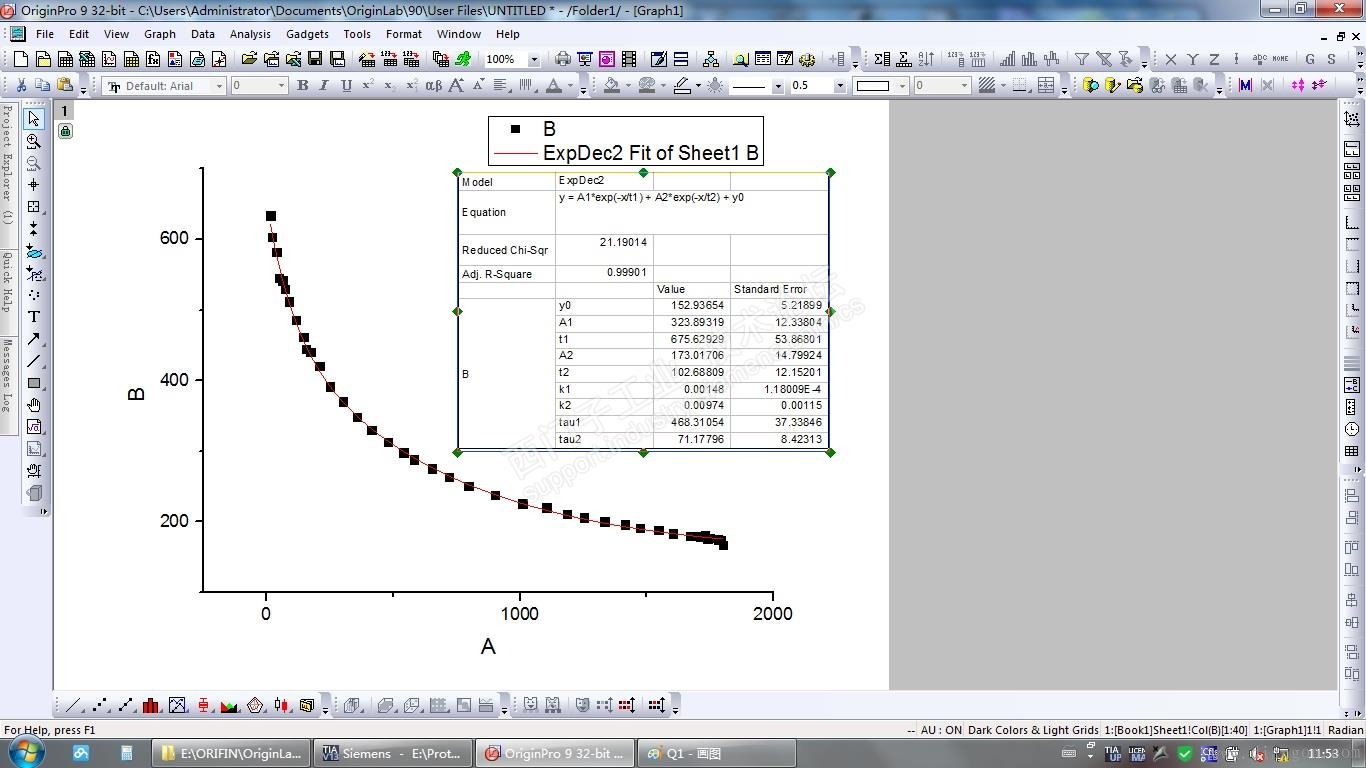Expand the 0.5 line width dropdown
This screenshot has width=1366, height=768.
818,86
